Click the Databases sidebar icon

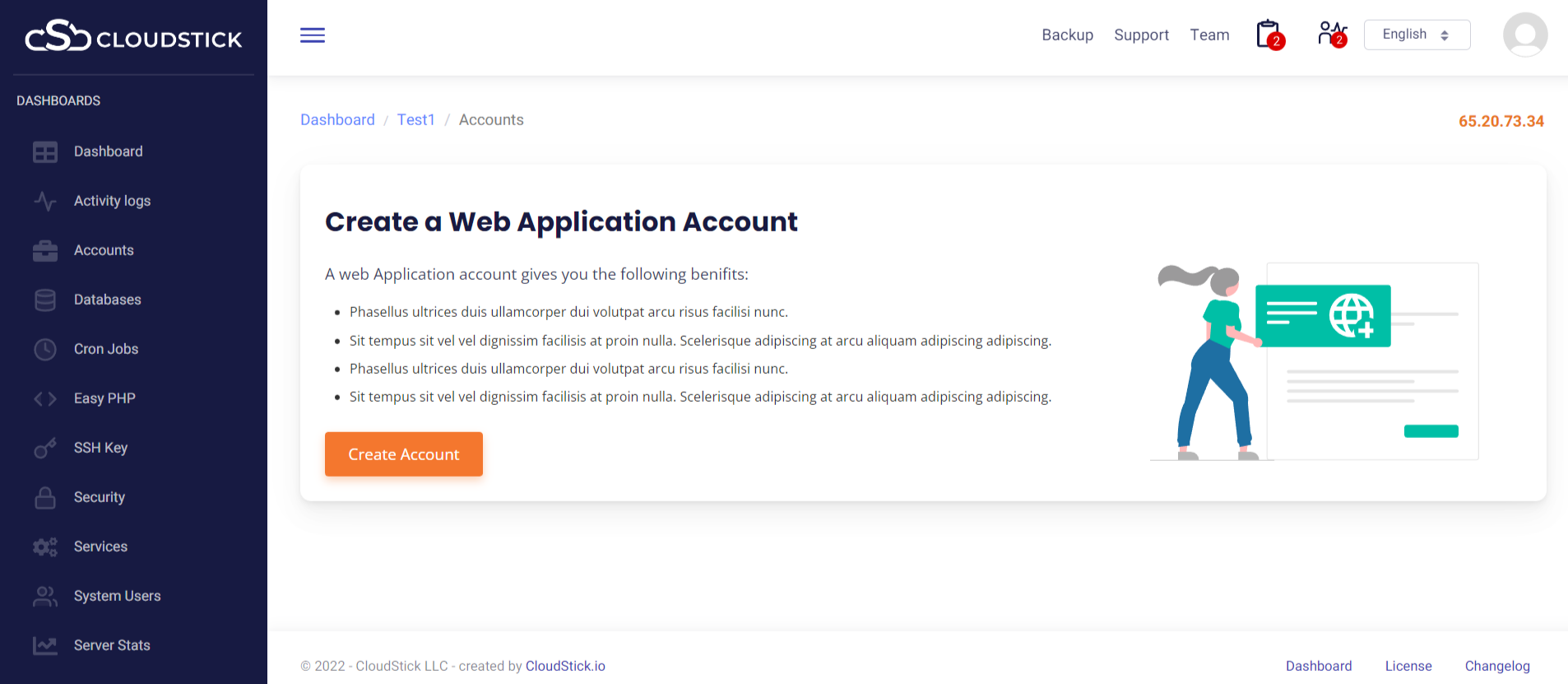click(45, 300)
